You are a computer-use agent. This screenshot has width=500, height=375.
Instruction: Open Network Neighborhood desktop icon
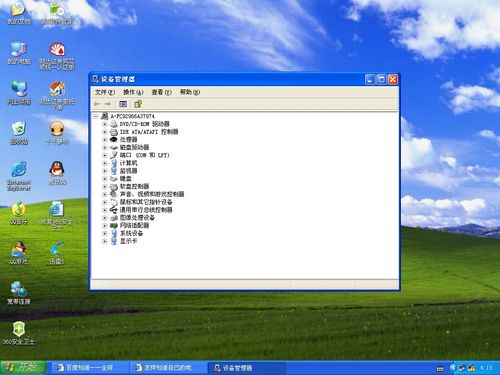[x=19, y=93]
